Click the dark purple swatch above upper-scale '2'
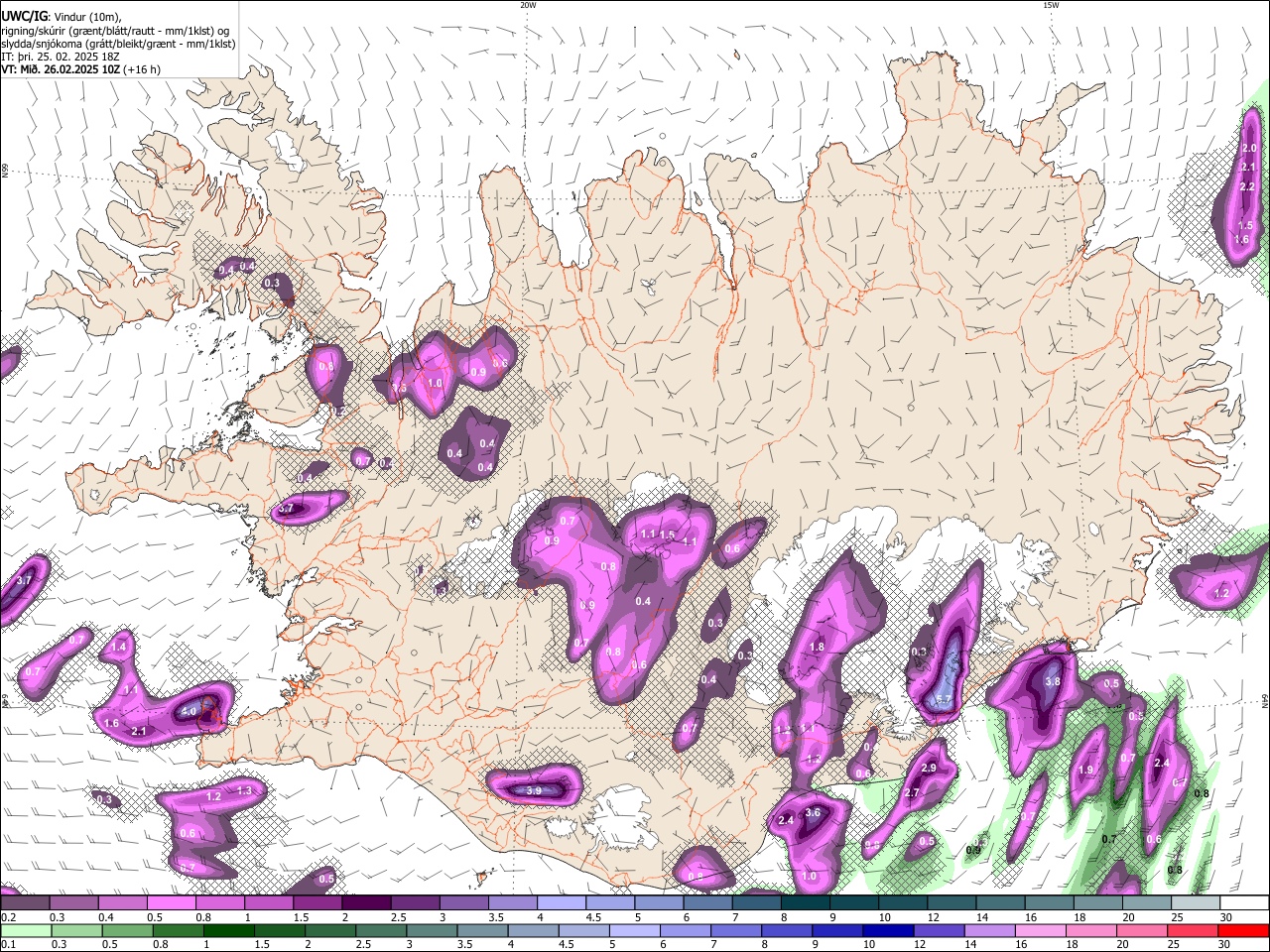 (x=365, y=903)
